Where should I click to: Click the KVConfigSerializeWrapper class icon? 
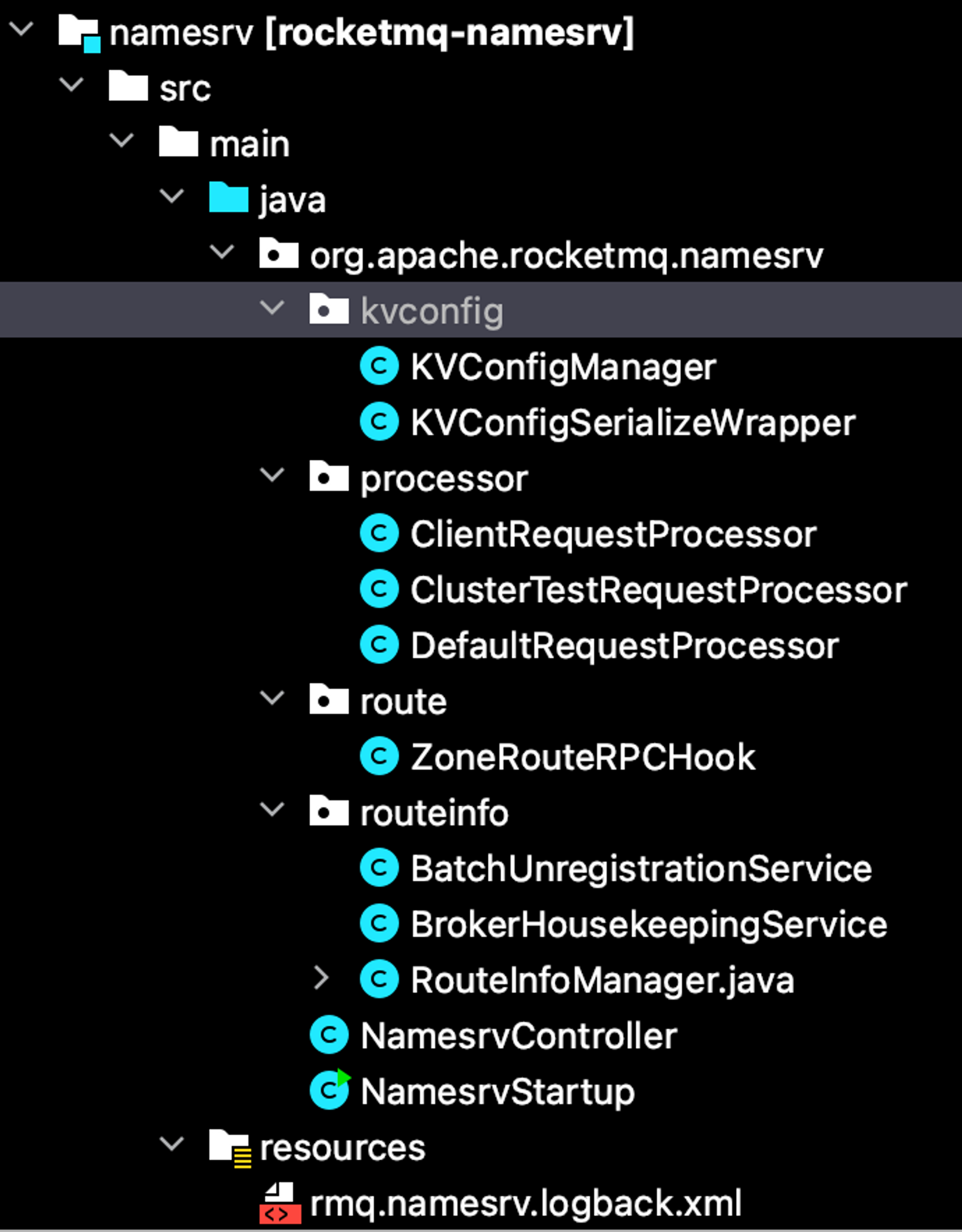point(379,421)
